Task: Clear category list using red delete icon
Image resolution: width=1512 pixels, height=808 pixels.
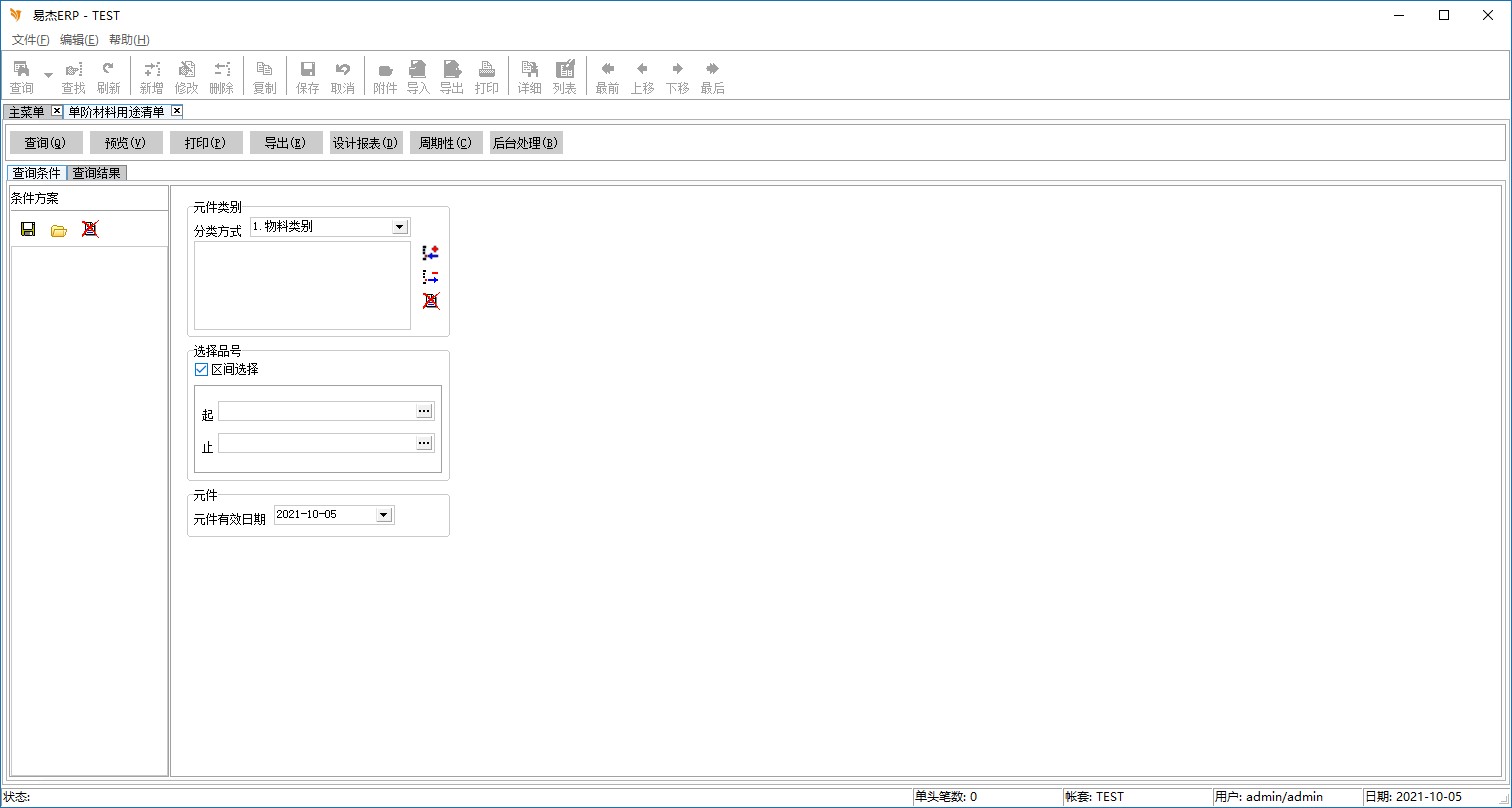Action: [431, 301]
